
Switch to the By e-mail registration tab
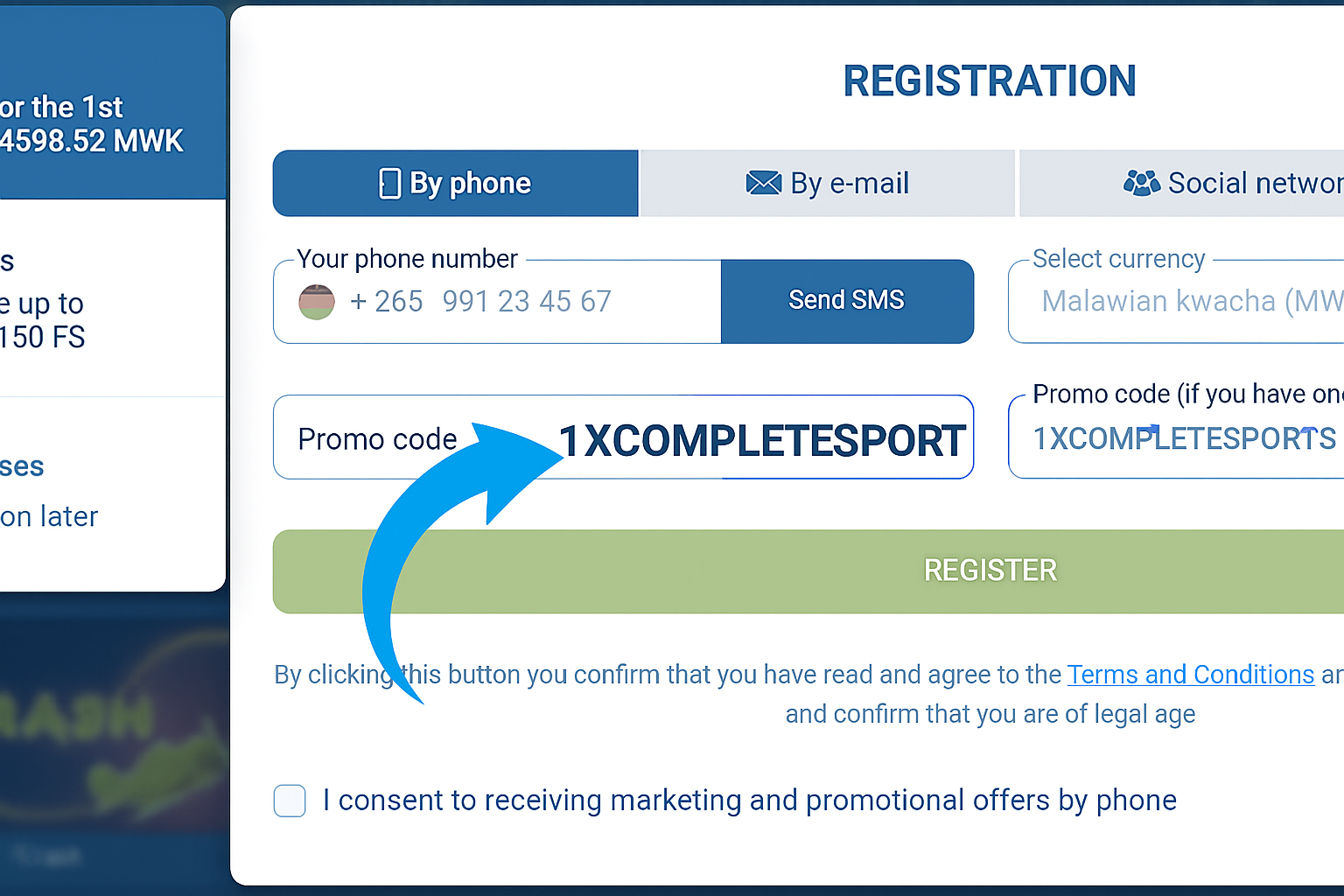(828, 183)
